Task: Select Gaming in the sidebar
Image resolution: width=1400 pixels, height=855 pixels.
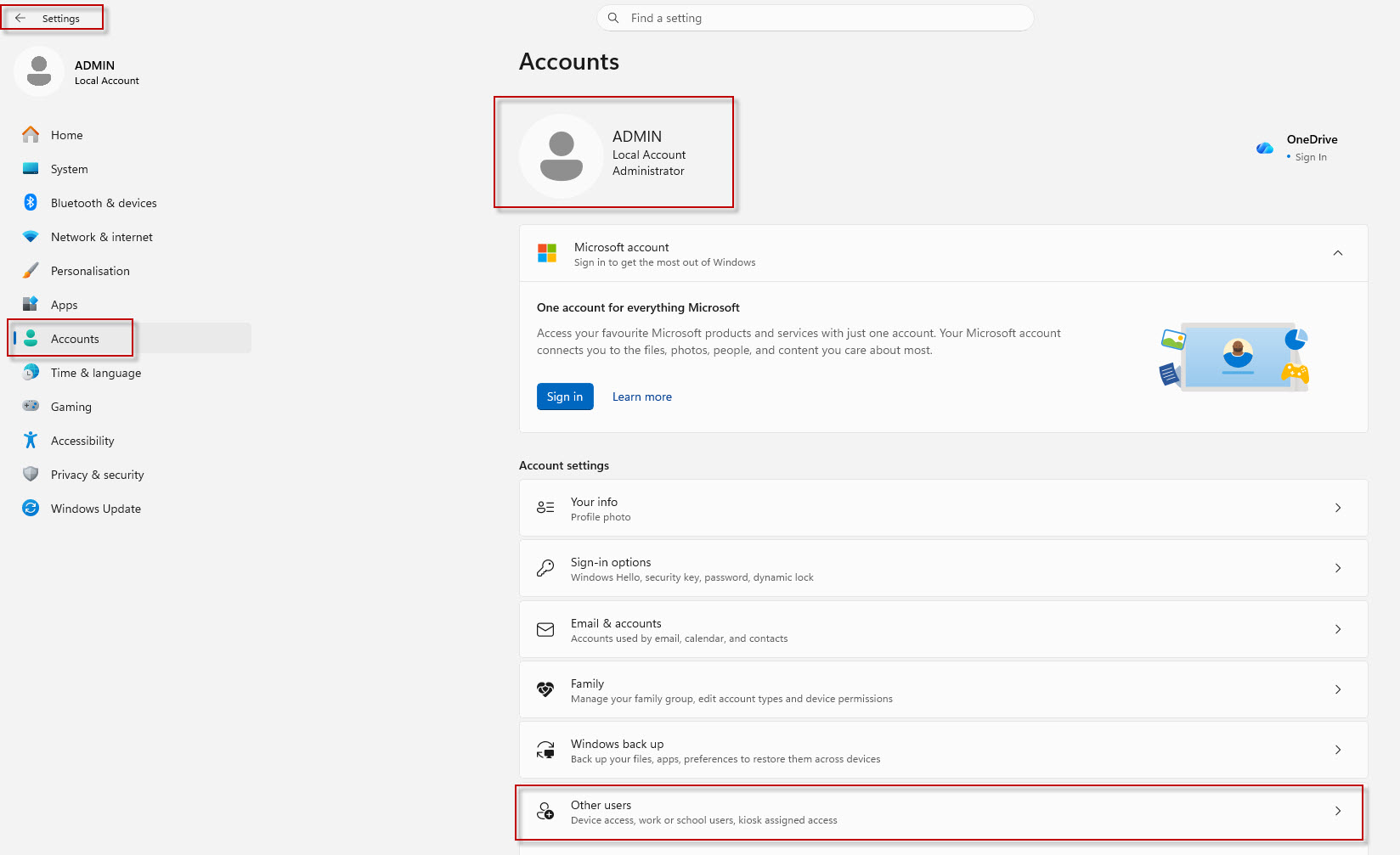Action: coord(133,407)
